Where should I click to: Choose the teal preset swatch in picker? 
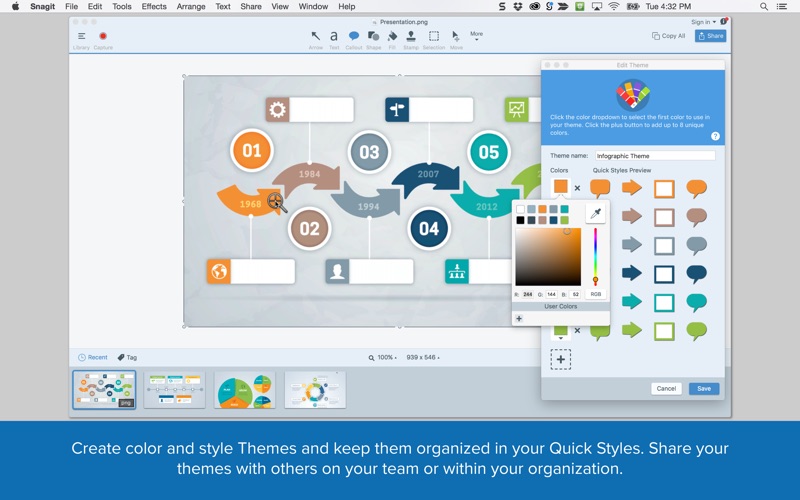[x=564, y=209]
